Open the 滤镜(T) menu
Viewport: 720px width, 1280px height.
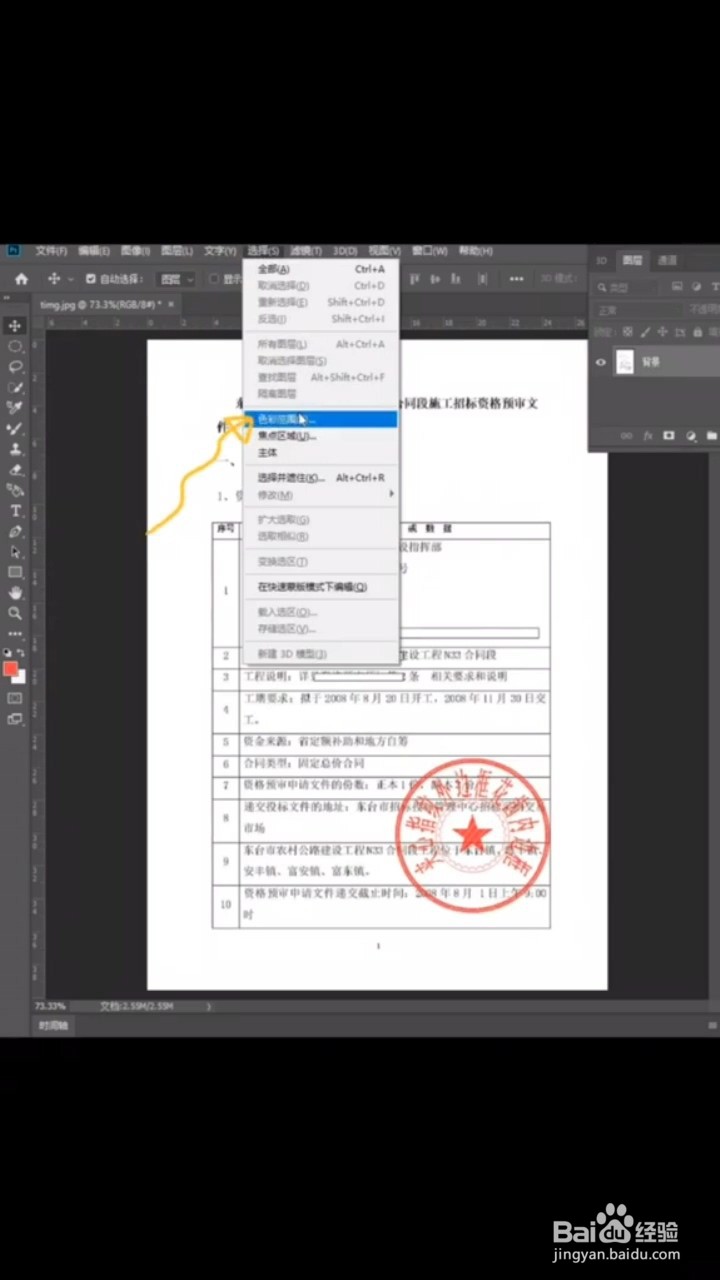tap(306, 251)
